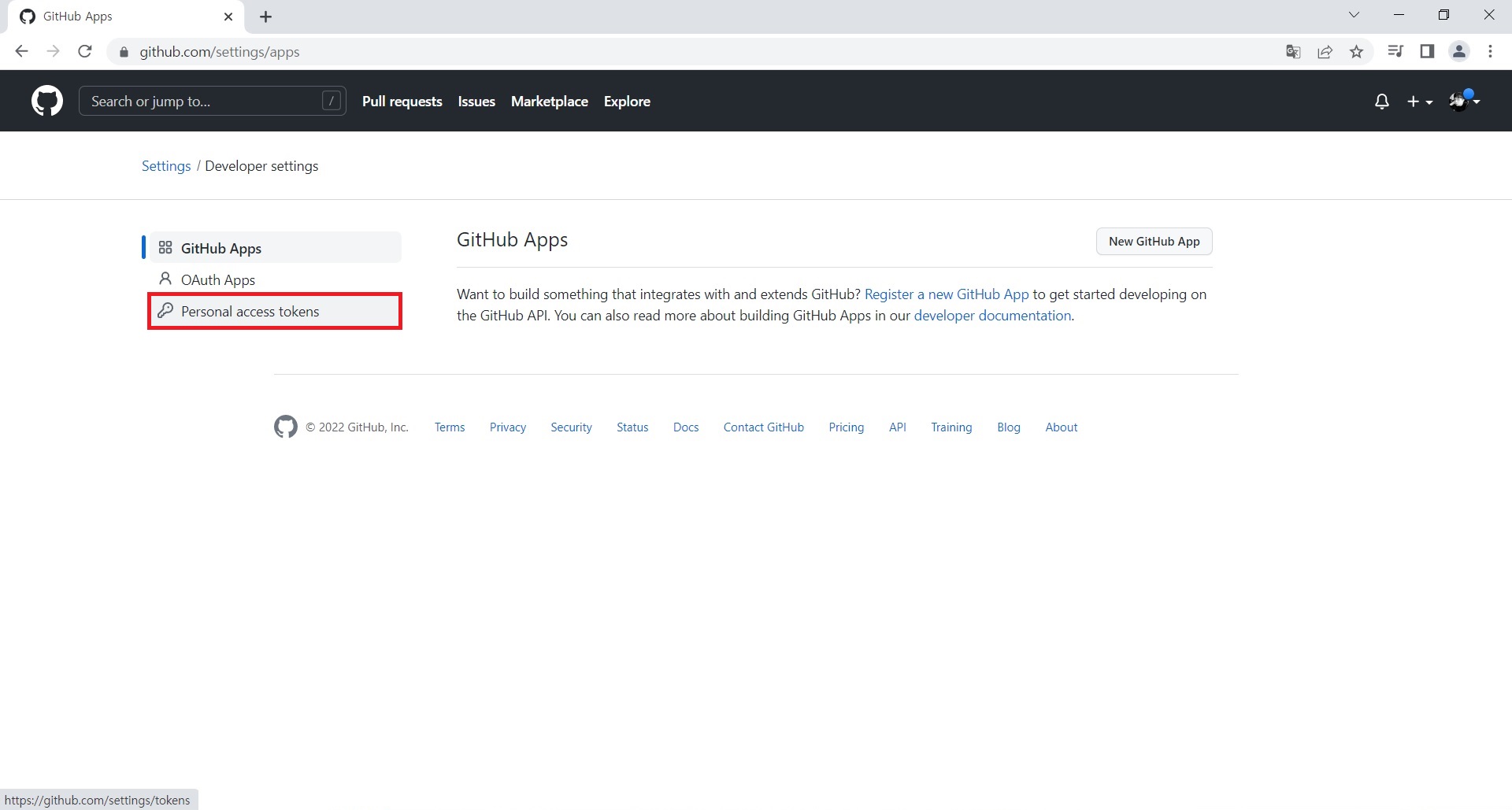Click the Settings breadcrumb link

pos(166,166)
